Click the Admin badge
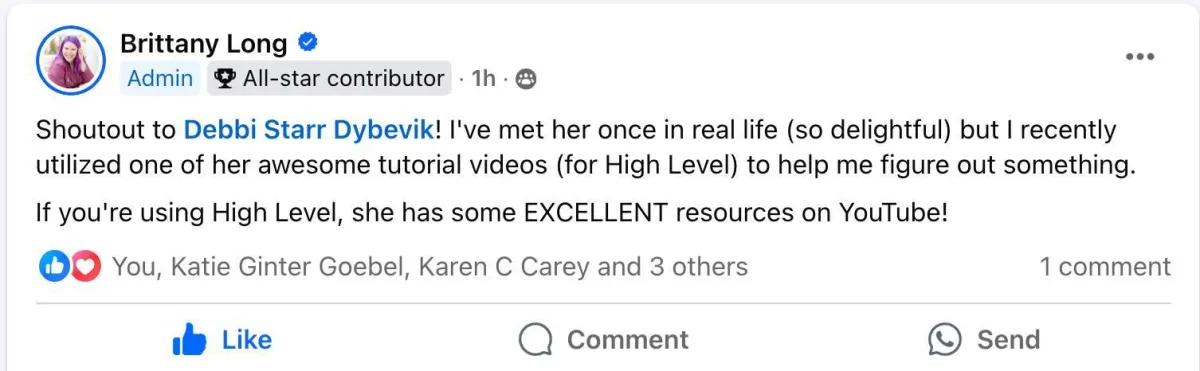The image size is (1200, 371). click(160, 78)
